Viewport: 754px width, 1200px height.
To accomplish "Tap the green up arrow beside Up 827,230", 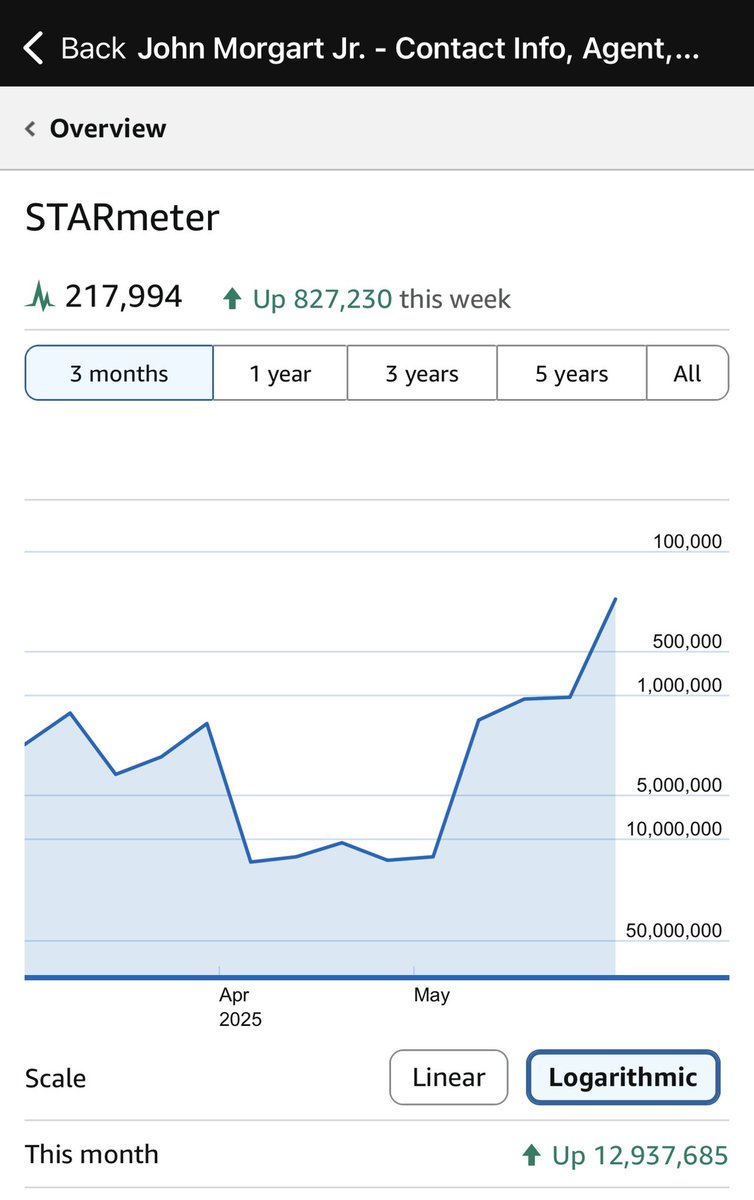I will click(232, 298).
